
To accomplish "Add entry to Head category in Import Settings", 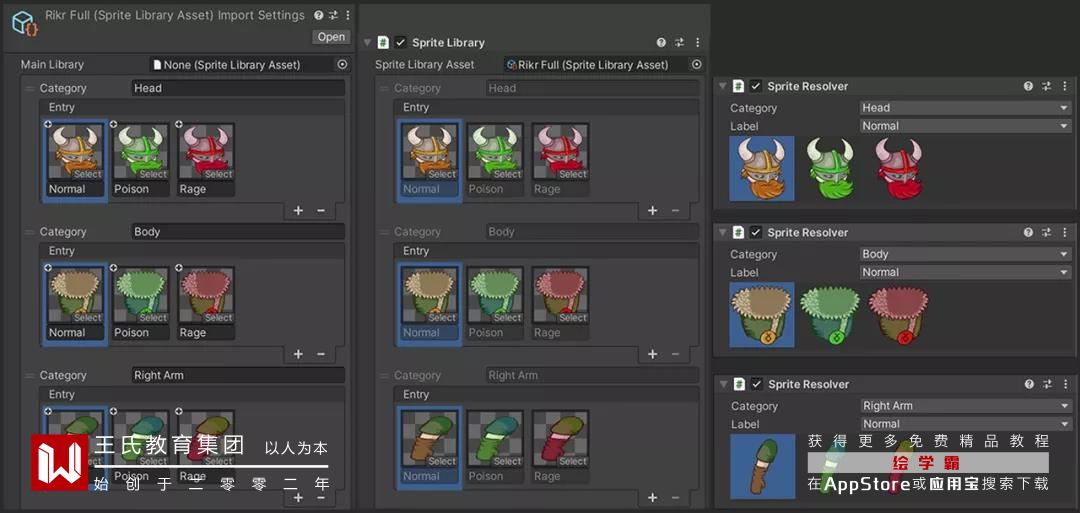I will click(298, 211).
